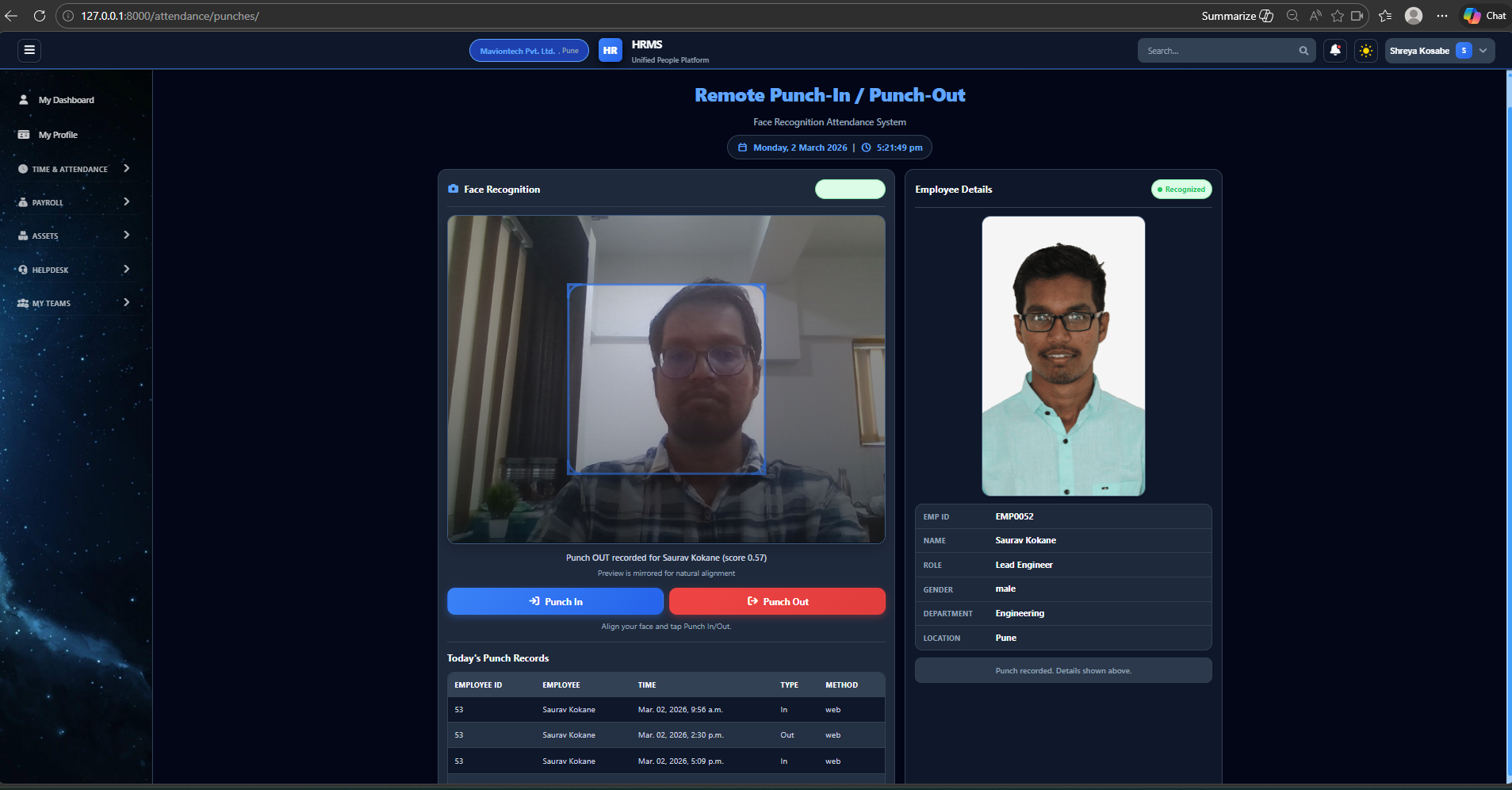Click the blue HR logo icon
The width and height of the screenshot is (1512, 790).
click(x=610, y=51)
